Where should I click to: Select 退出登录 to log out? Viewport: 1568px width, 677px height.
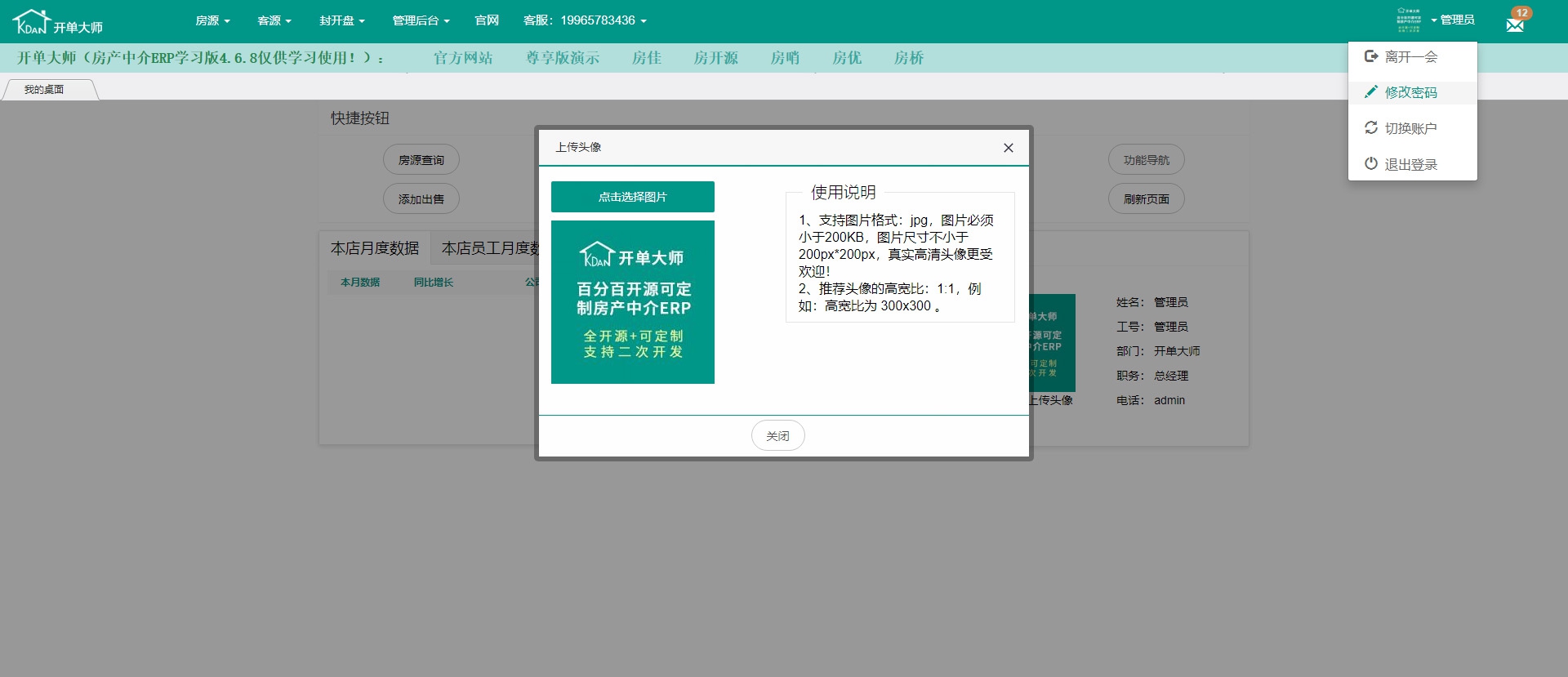[x=1410, y=165]
